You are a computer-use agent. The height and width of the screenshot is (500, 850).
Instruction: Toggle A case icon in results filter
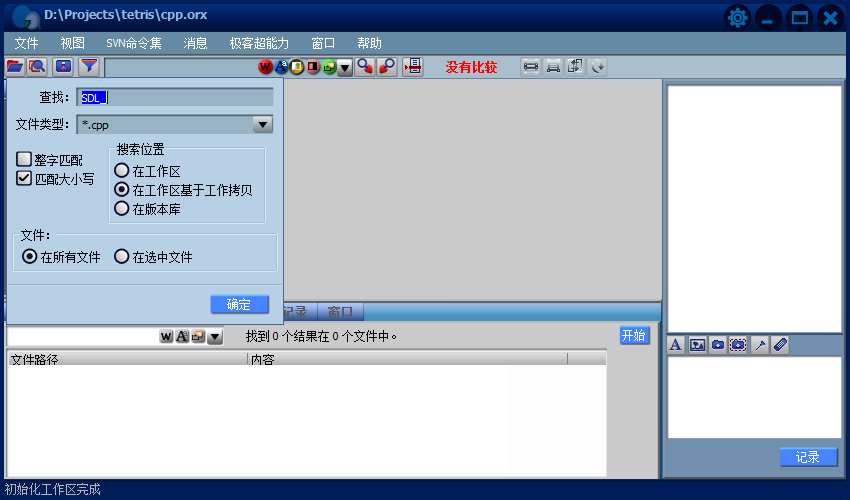182,336
